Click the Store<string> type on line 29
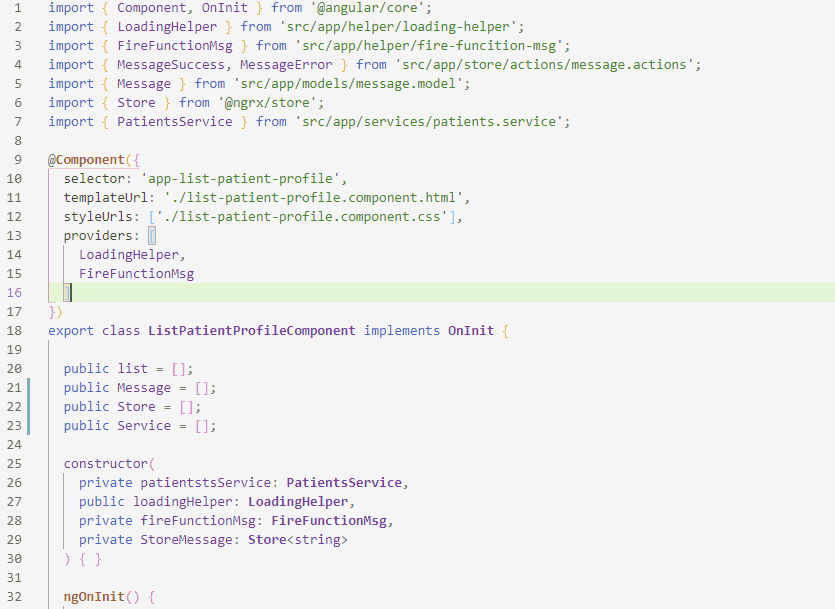The image size is (835, 609). click(298, 540)
